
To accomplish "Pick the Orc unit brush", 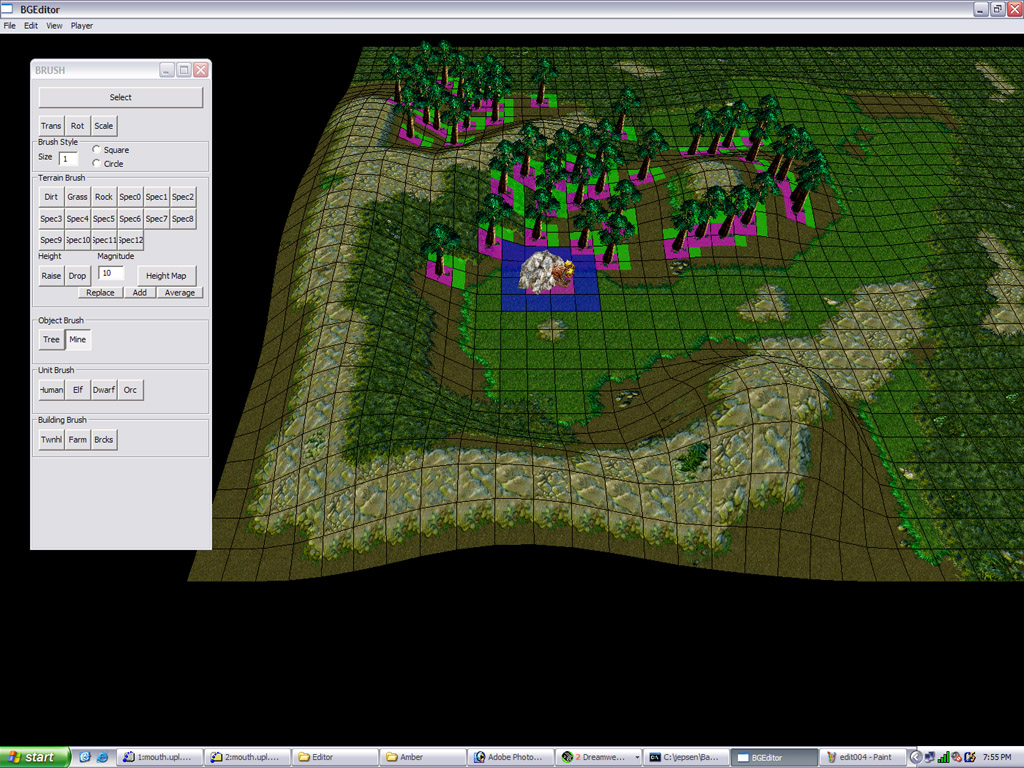I will (130, 390).
